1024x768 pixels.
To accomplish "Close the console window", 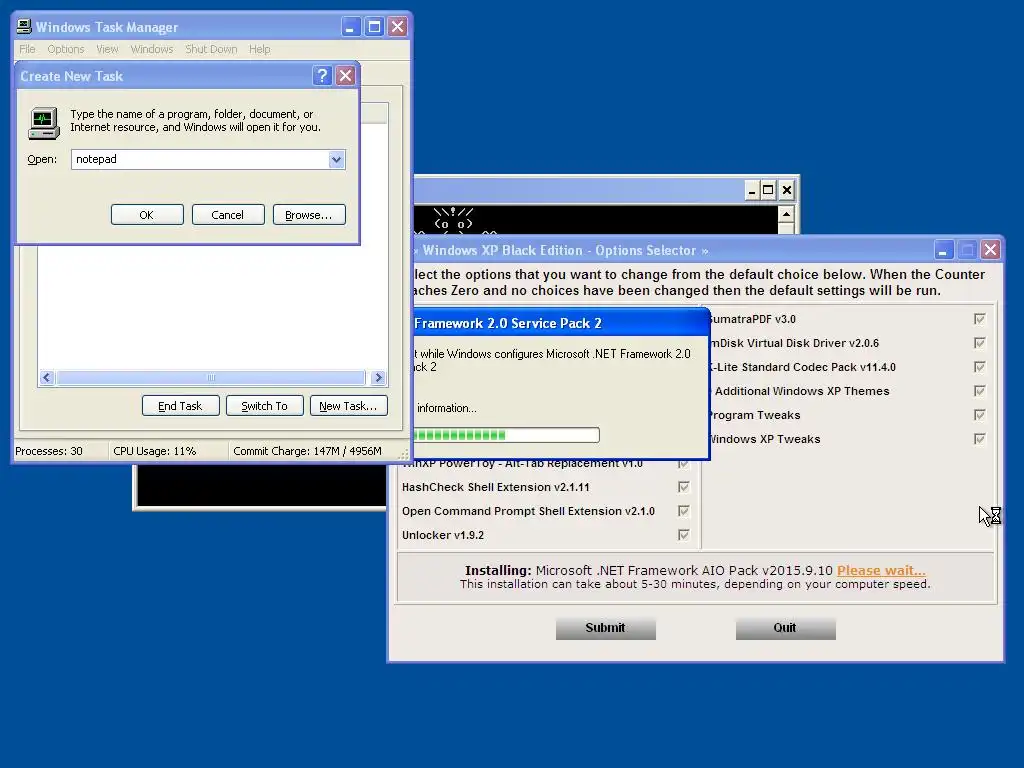I will pos(787,191).
